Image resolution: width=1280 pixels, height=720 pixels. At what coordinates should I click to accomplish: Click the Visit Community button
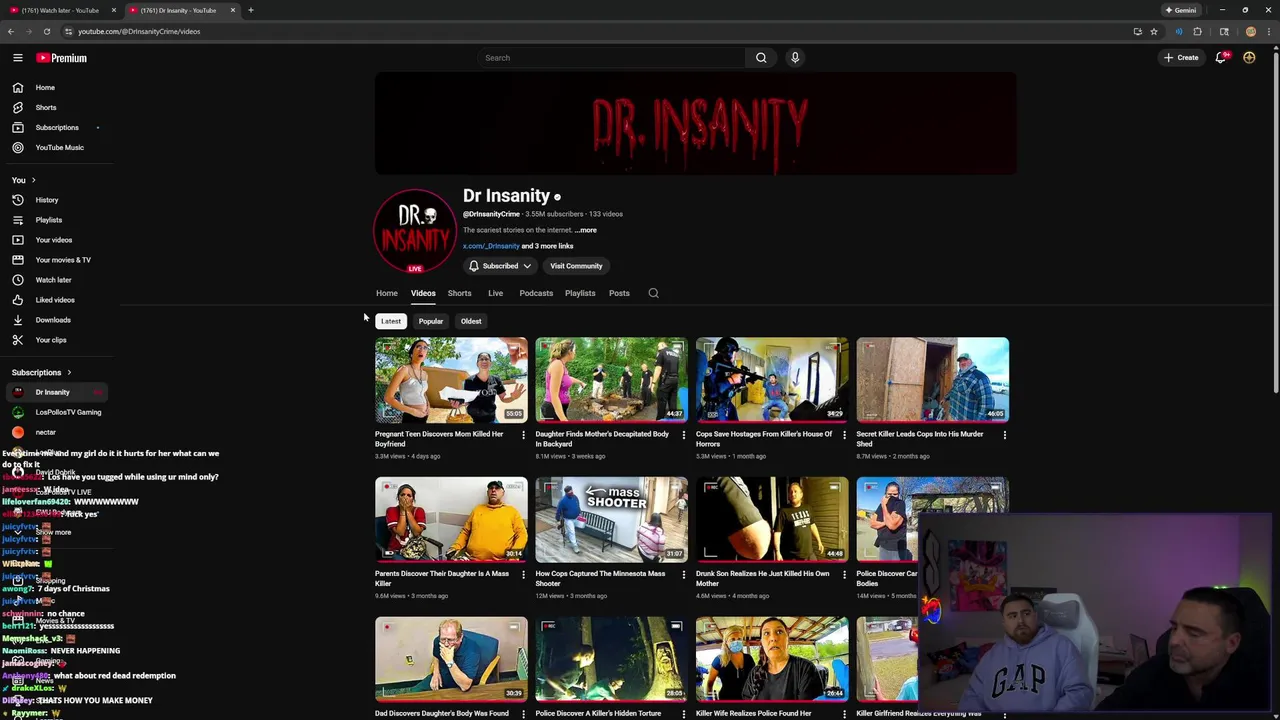pyautogui.click(x=576, y=266)
